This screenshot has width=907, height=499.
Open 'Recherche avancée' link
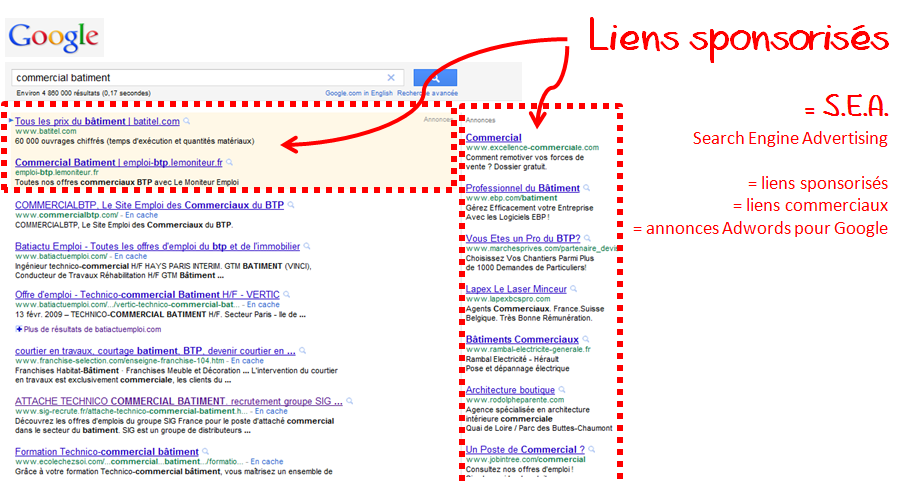(427, 93)
